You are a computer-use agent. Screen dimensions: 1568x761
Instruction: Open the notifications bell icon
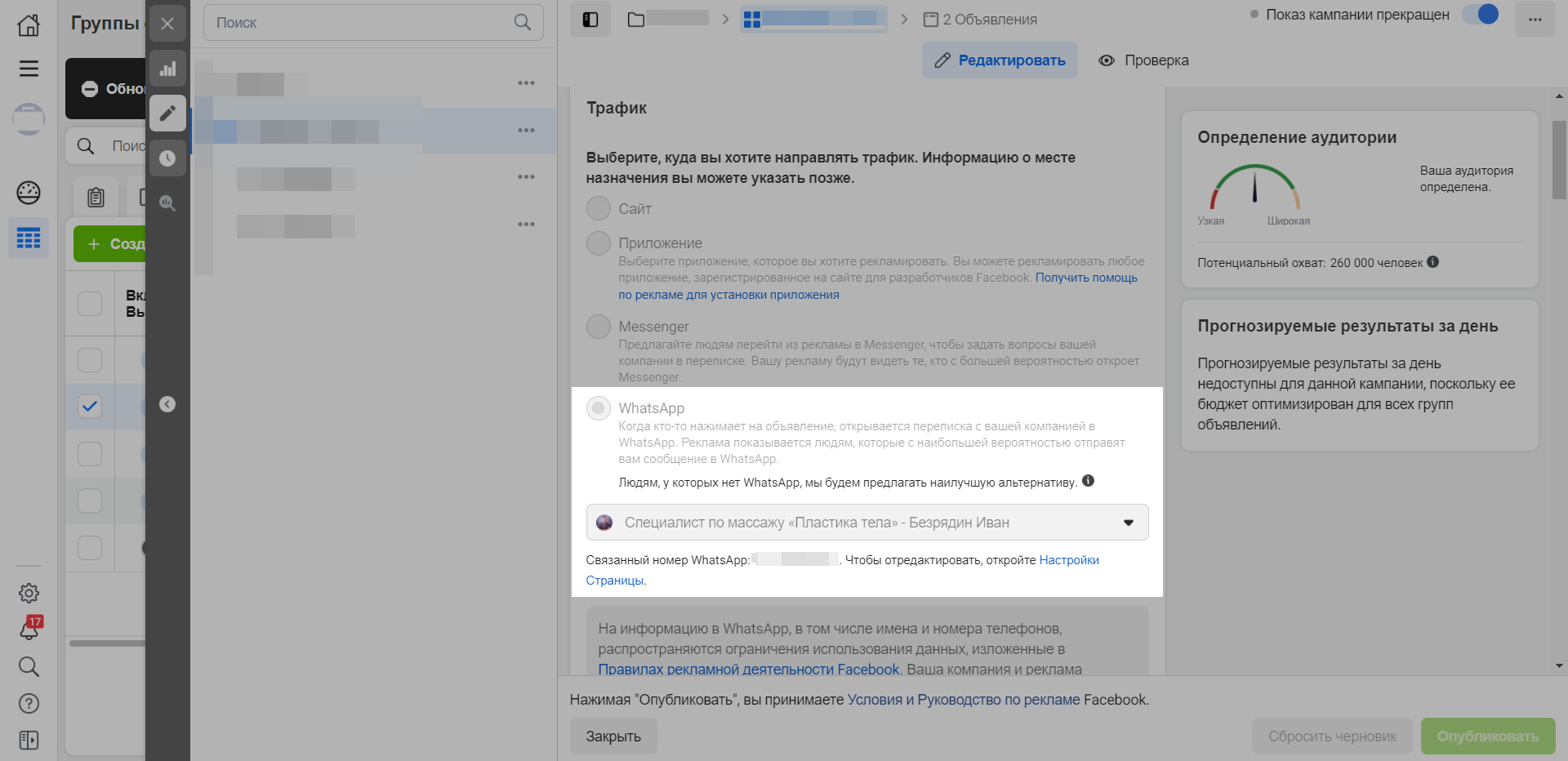coord(29,630)
